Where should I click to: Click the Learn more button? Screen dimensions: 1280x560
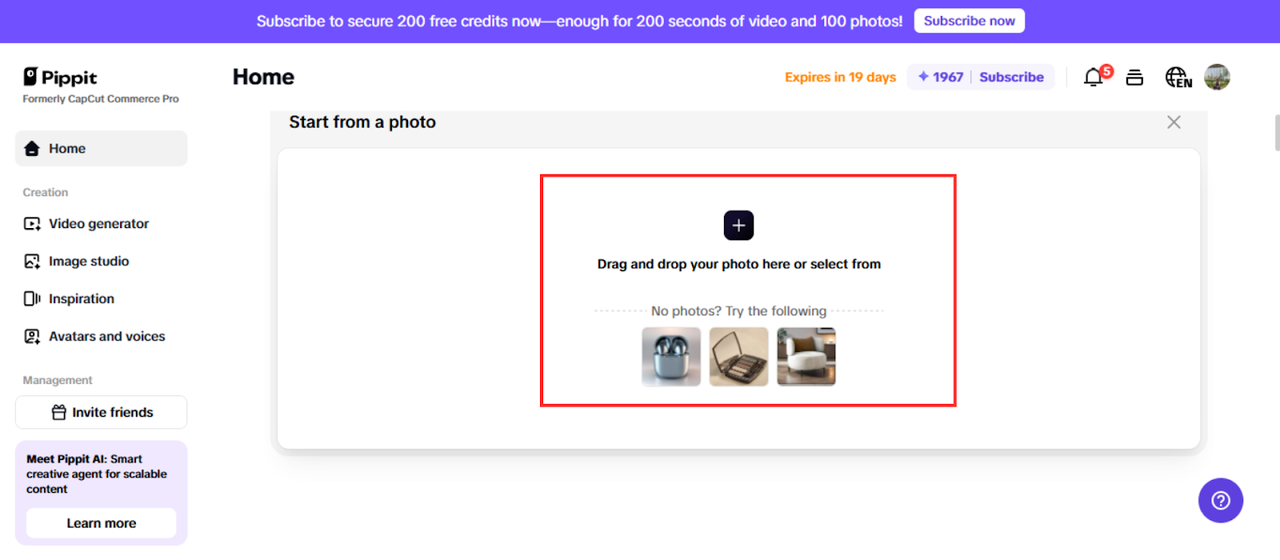[101, 523]
